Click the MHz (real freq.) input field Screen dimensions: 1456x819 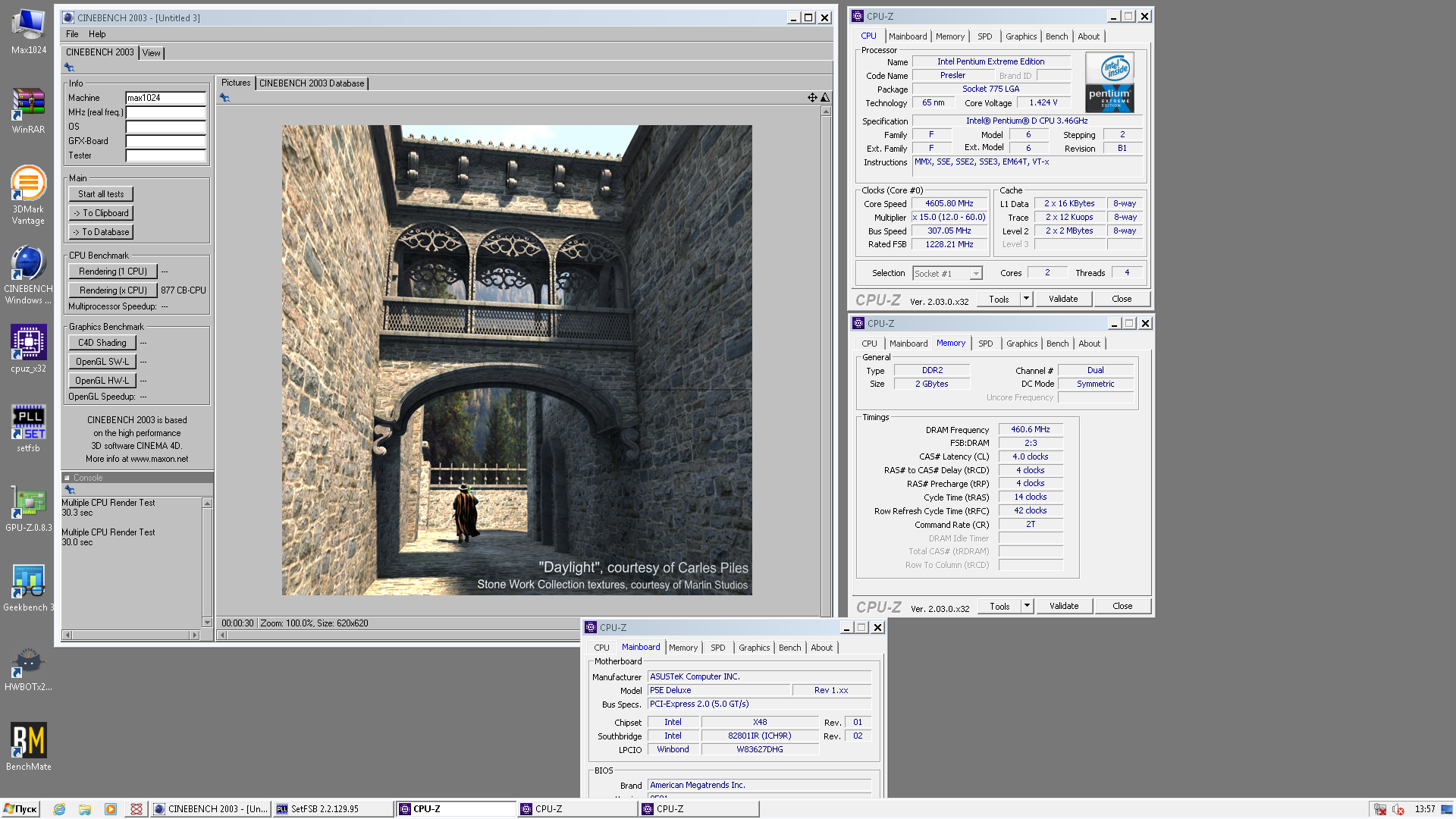(165, 112)
